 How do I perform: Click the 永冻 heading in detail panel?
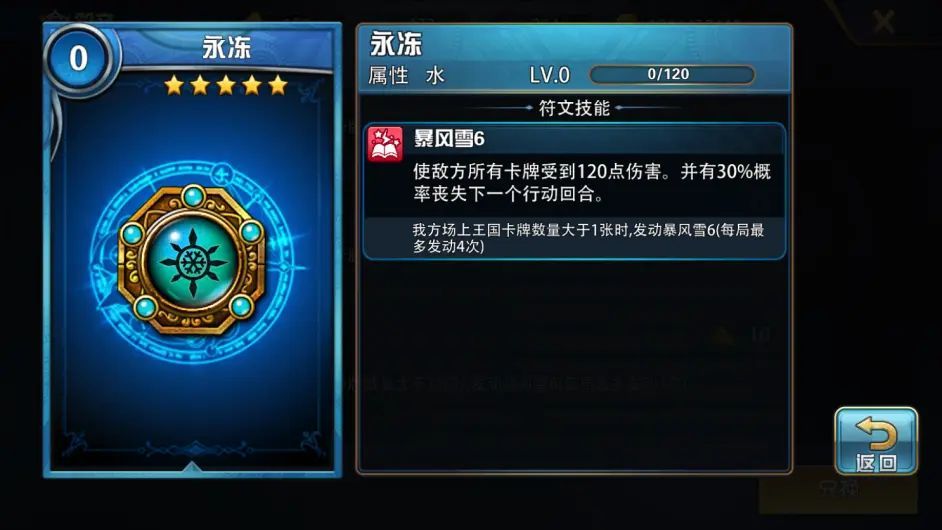[396, 44]
